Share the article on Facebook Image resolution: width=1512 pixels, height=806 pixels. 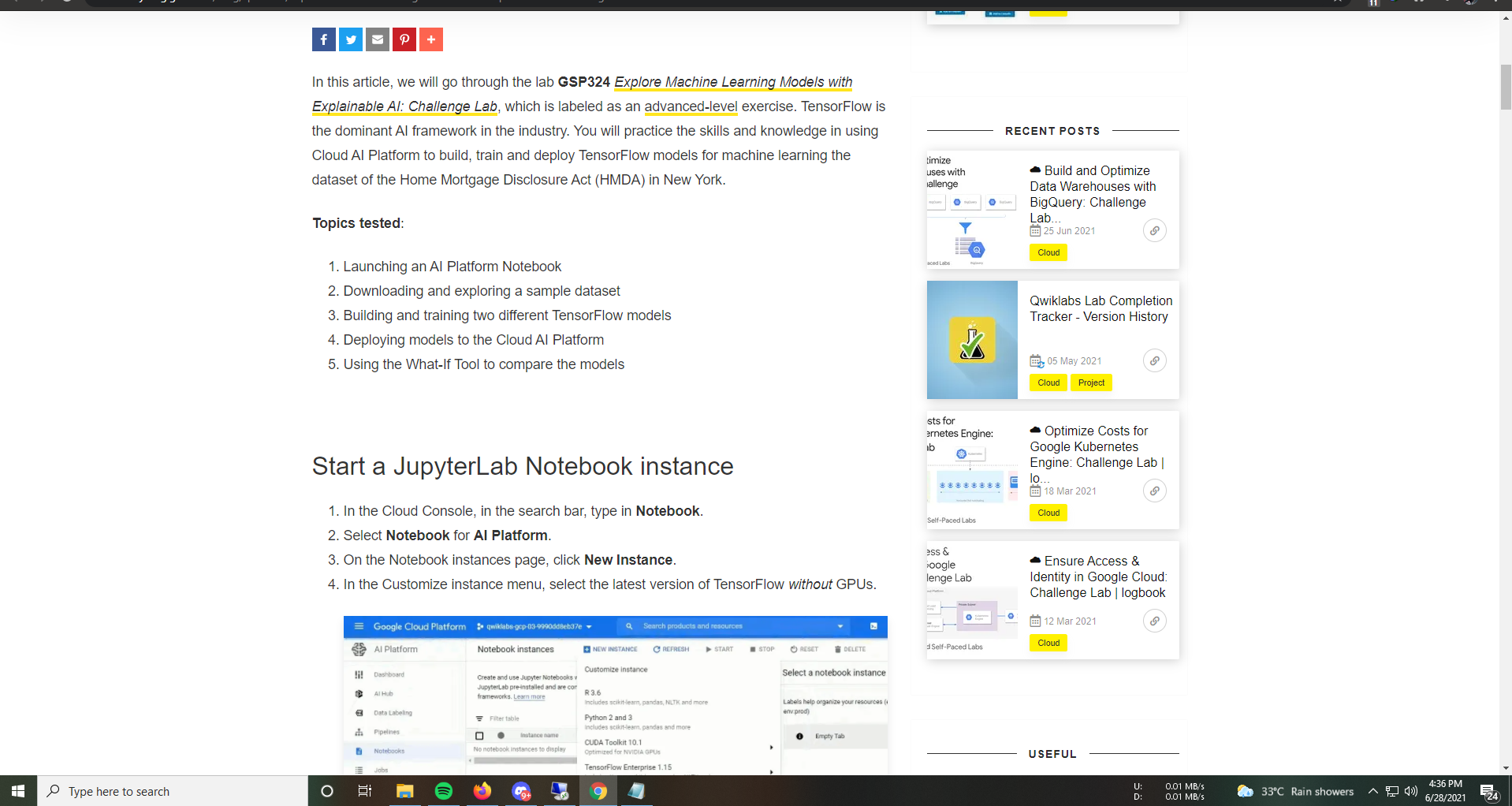323,39
